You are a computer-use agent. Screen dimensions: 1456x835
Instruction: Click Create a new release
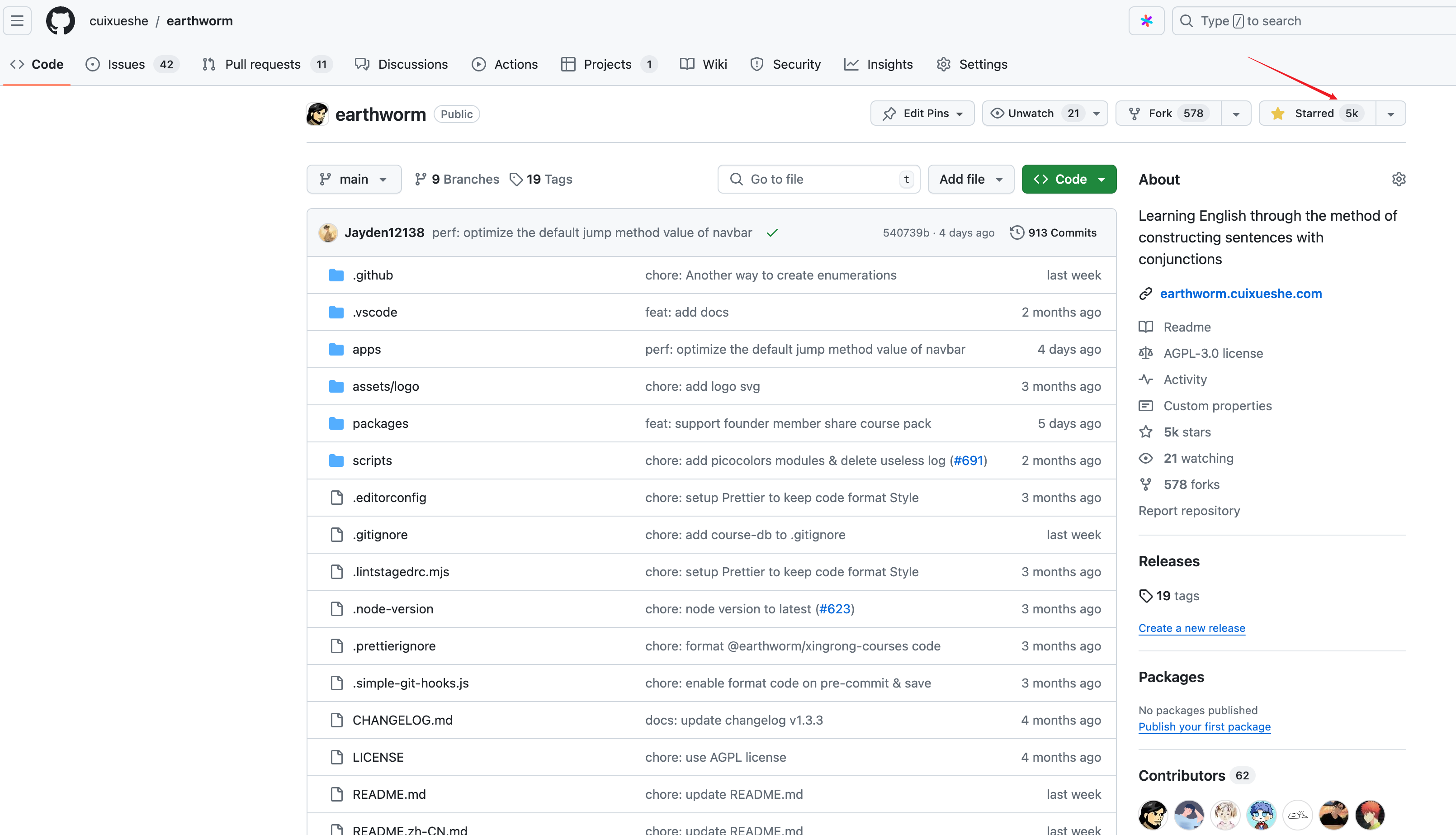click(x=1192, y=628)
